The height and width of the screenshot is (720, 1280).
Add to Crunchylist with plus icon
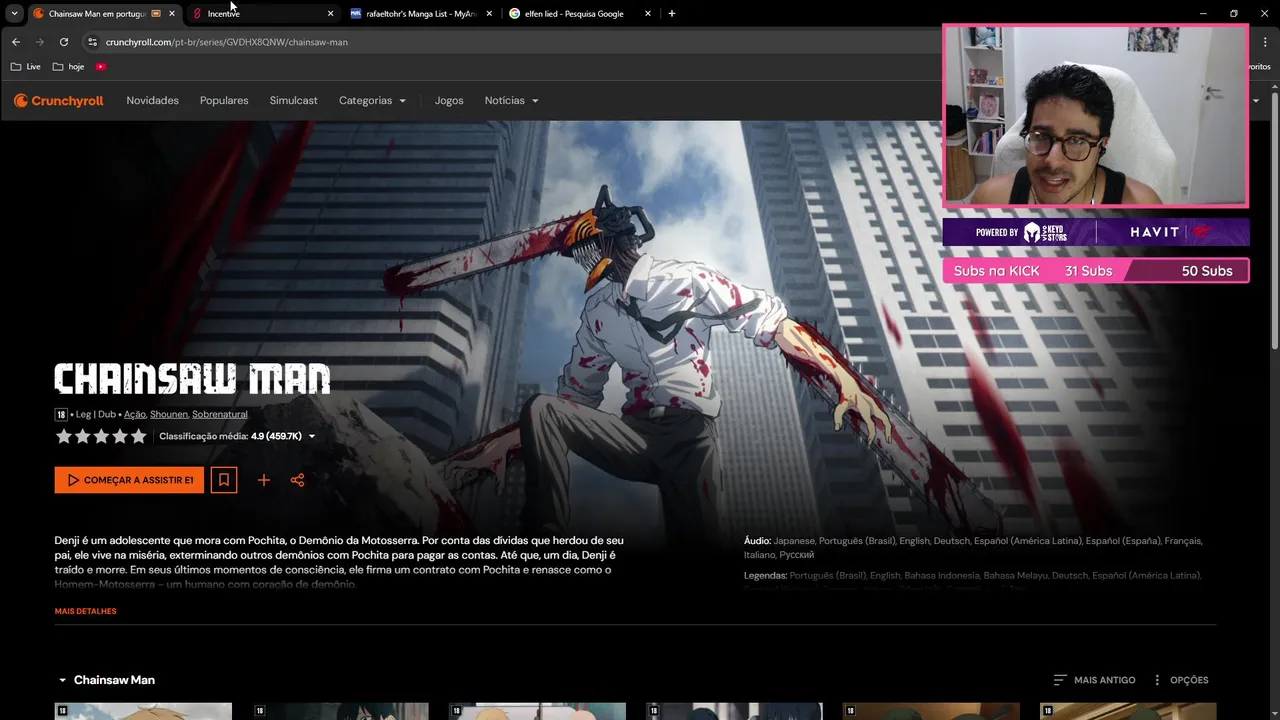point(264,480)
